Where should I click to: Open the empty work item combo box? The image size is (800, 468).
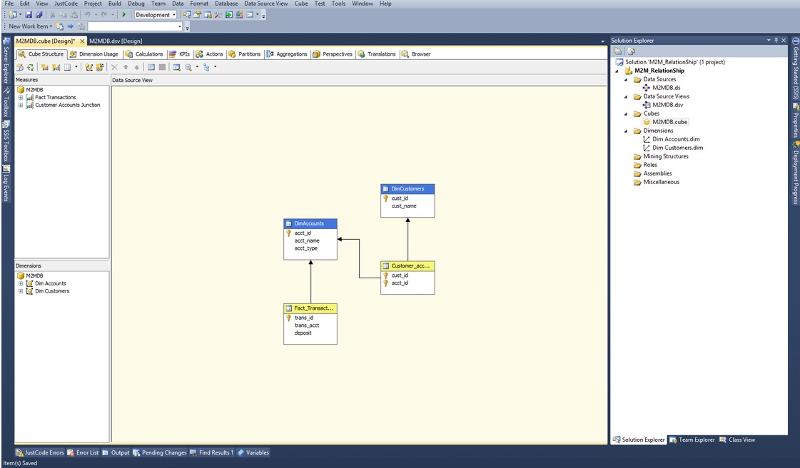[135, 27]
